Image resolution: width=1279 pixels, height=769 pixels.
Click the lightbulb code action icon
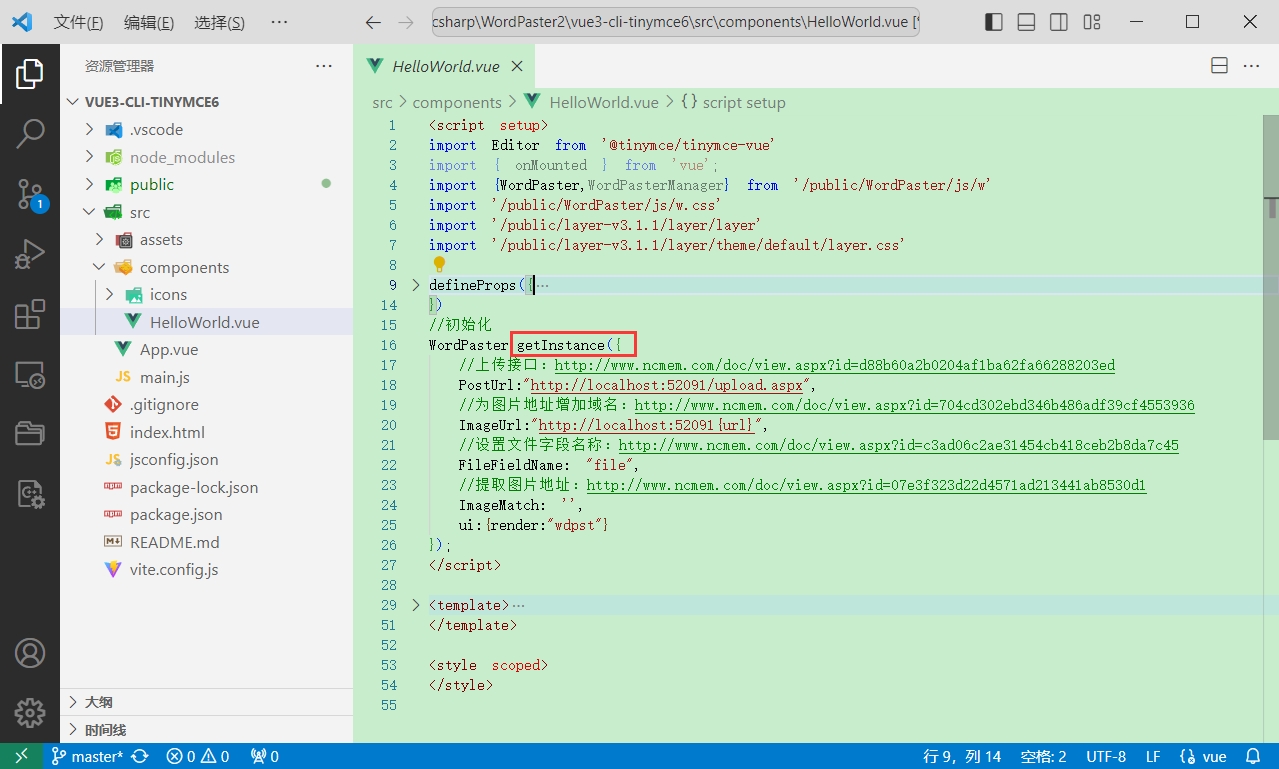click(x=438, y=265)
